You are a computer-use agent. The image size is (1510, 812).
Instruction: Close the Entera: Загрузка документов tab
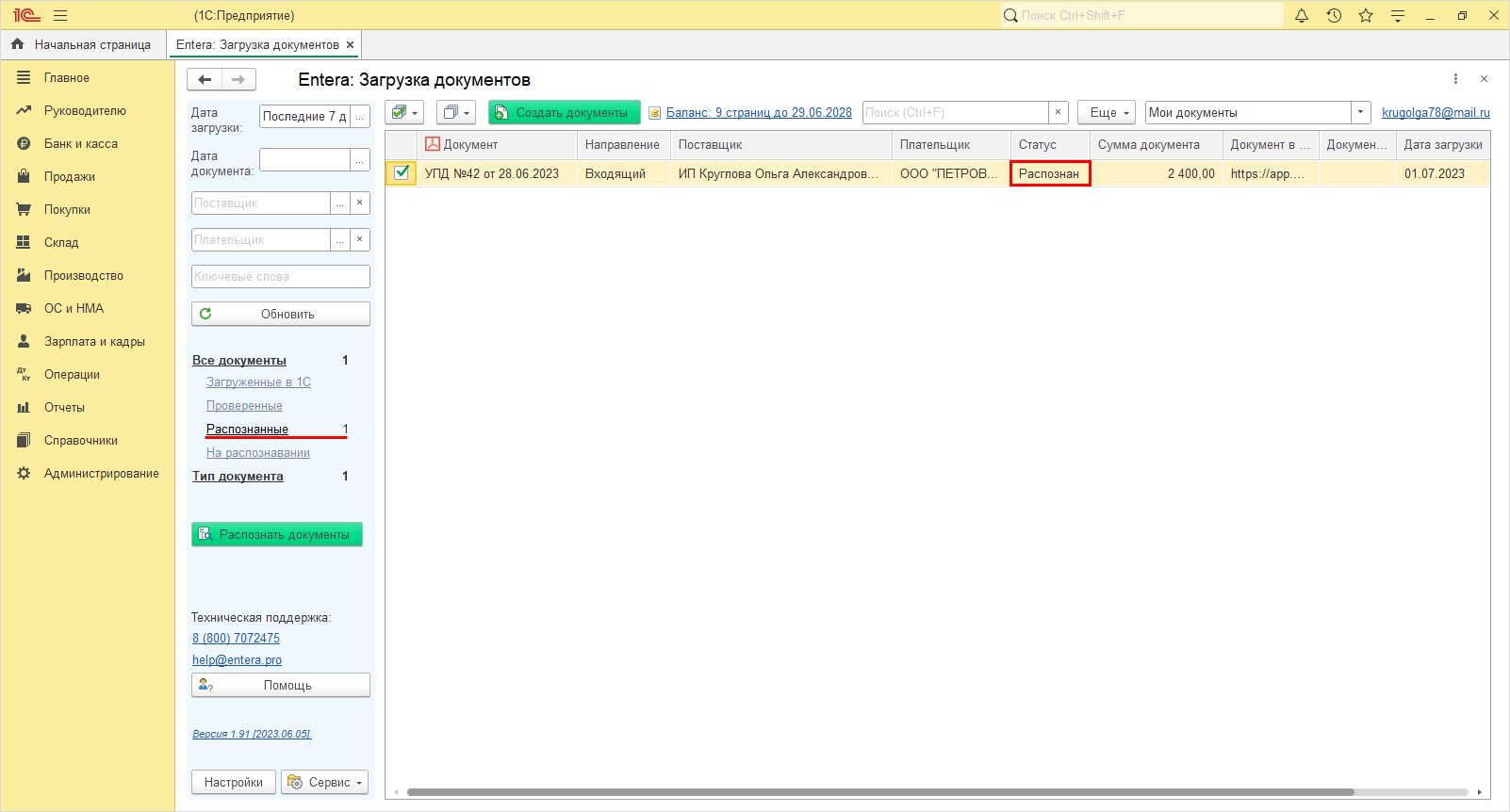point(351,45)
